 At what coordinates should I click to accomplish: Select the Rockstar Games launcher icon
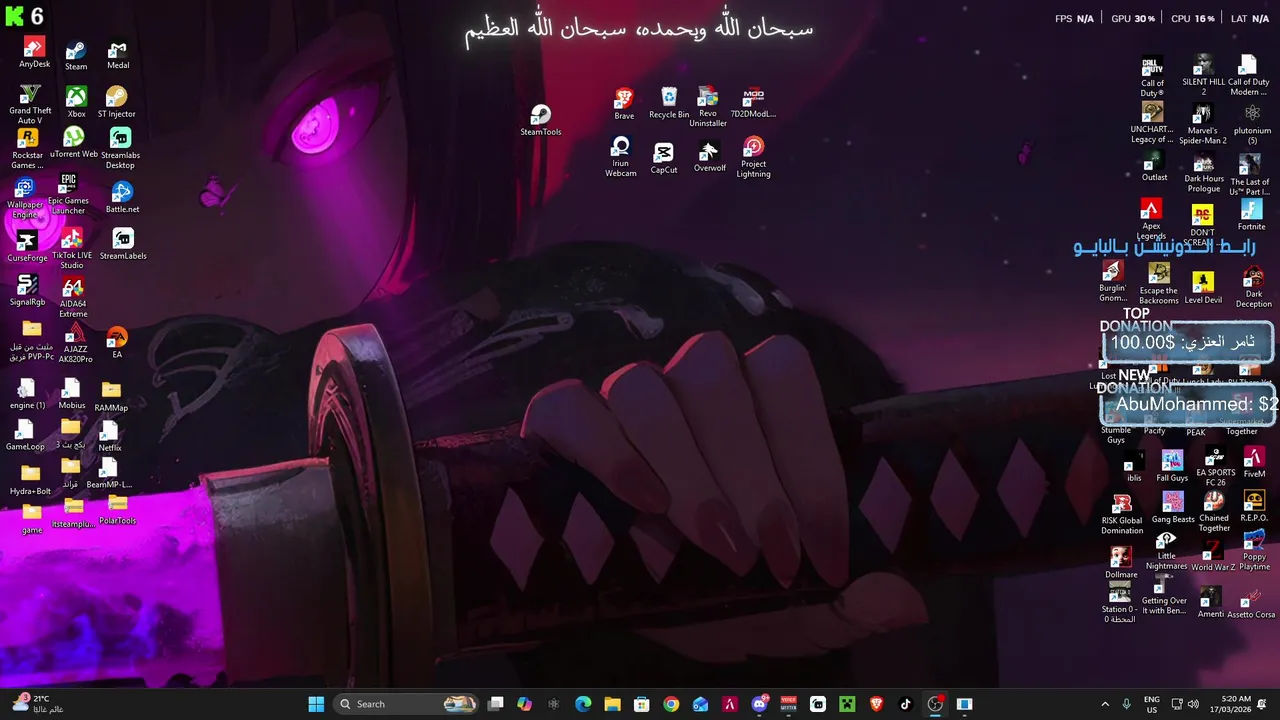click(x=28, y=149)
